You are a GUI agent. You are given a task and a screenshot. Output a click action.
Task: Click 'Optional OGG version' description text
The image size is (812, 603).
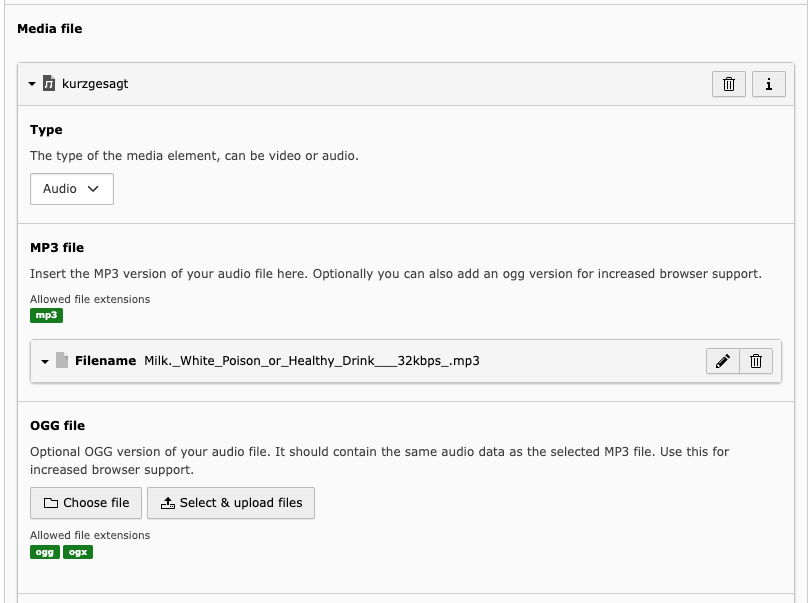click(380, 461)
